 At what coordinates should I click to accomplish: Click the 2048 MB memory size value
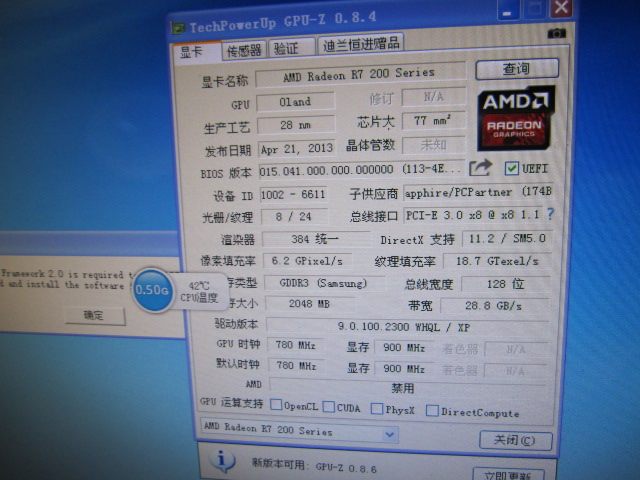[x=309, y=304]
